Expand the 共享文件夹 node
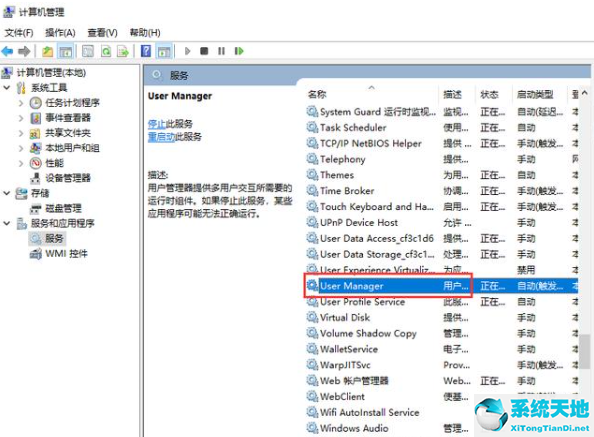 tap(21, 133)
